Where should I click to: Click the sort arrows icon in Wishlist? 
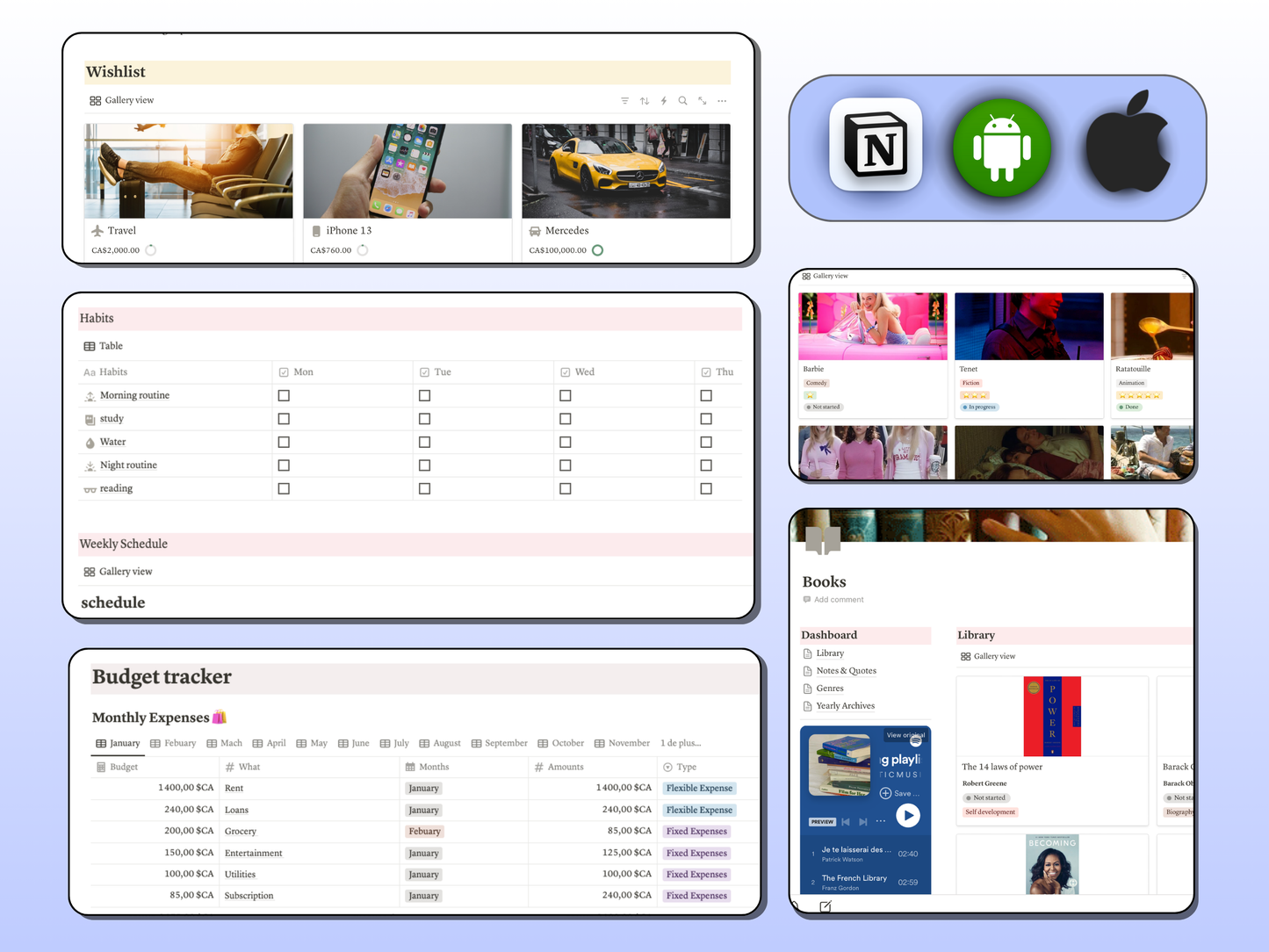[x=645, y=101]
